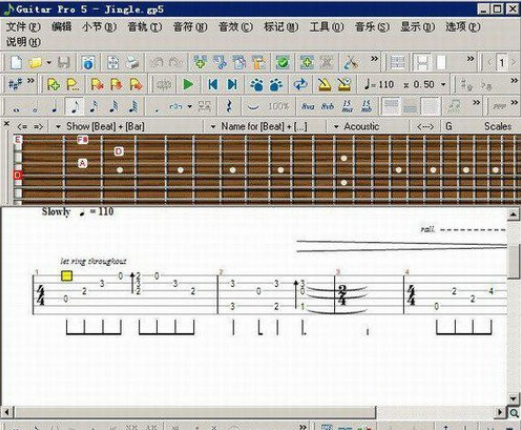521x430 pixels.
Task: Insert a rest symbol
Action: [229, 107]
